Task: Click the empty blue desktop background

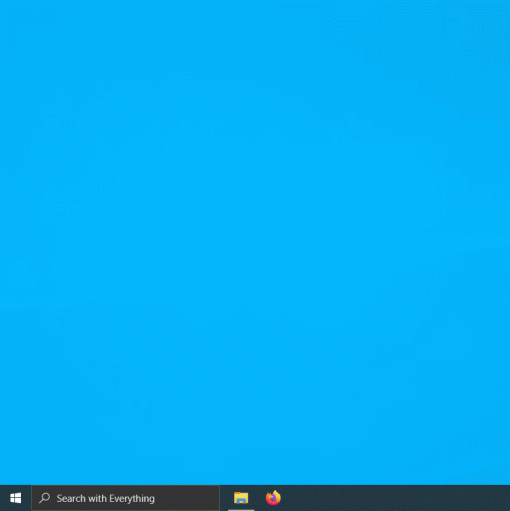Action: click(255, 242)
